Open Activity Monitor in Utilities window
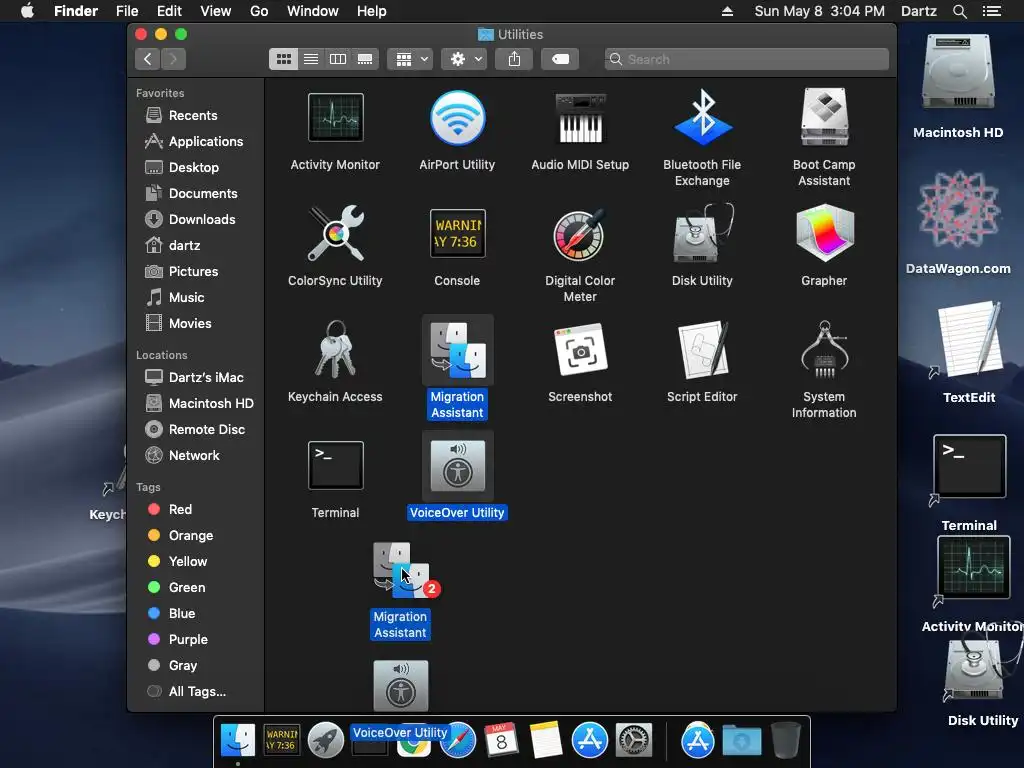Viewport: 1024px width, 768px height. (335, 118)
